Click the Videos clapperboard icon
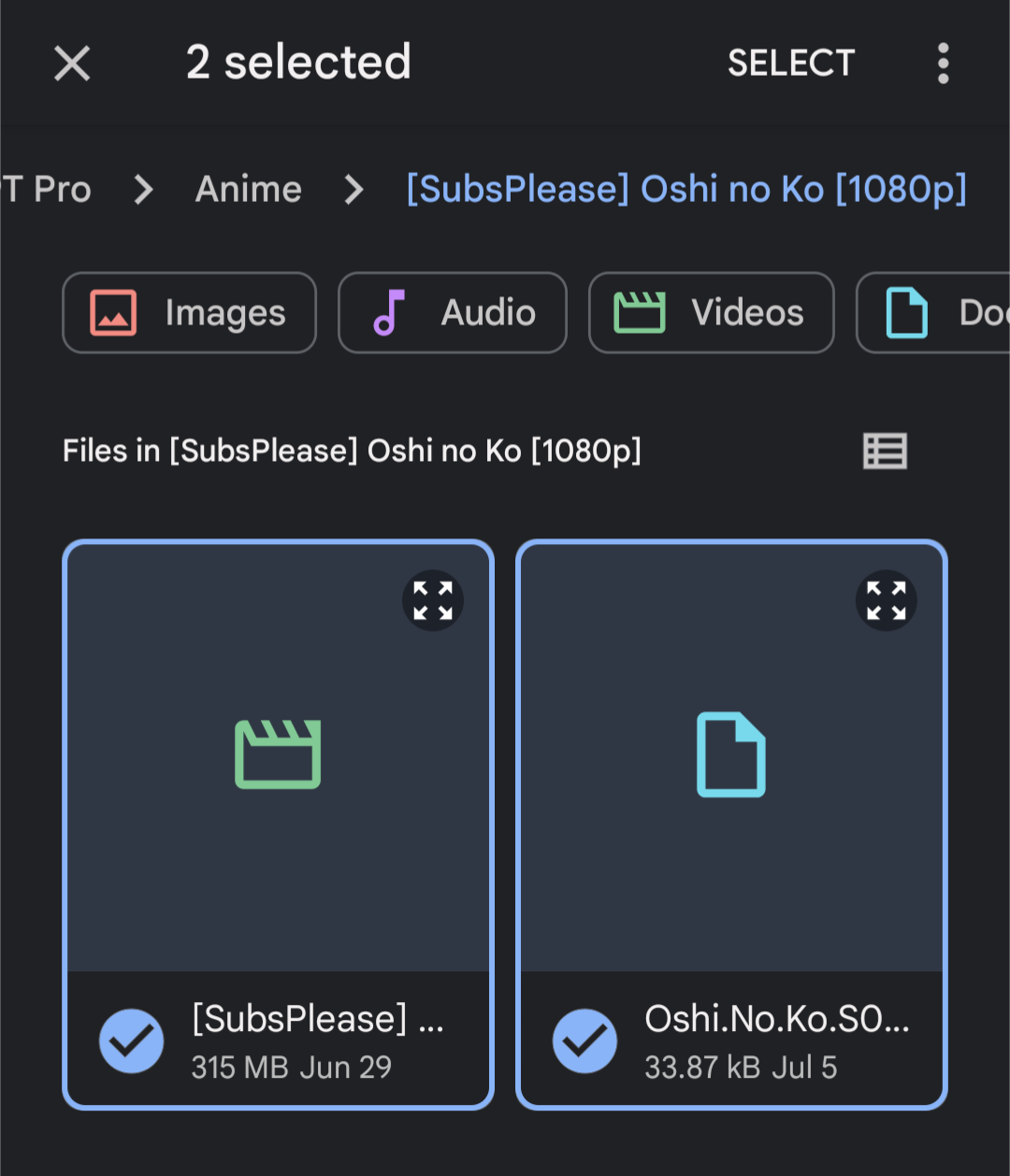Image resolution: width=1010 pixels, height=1176 pixels. [642, 312]
